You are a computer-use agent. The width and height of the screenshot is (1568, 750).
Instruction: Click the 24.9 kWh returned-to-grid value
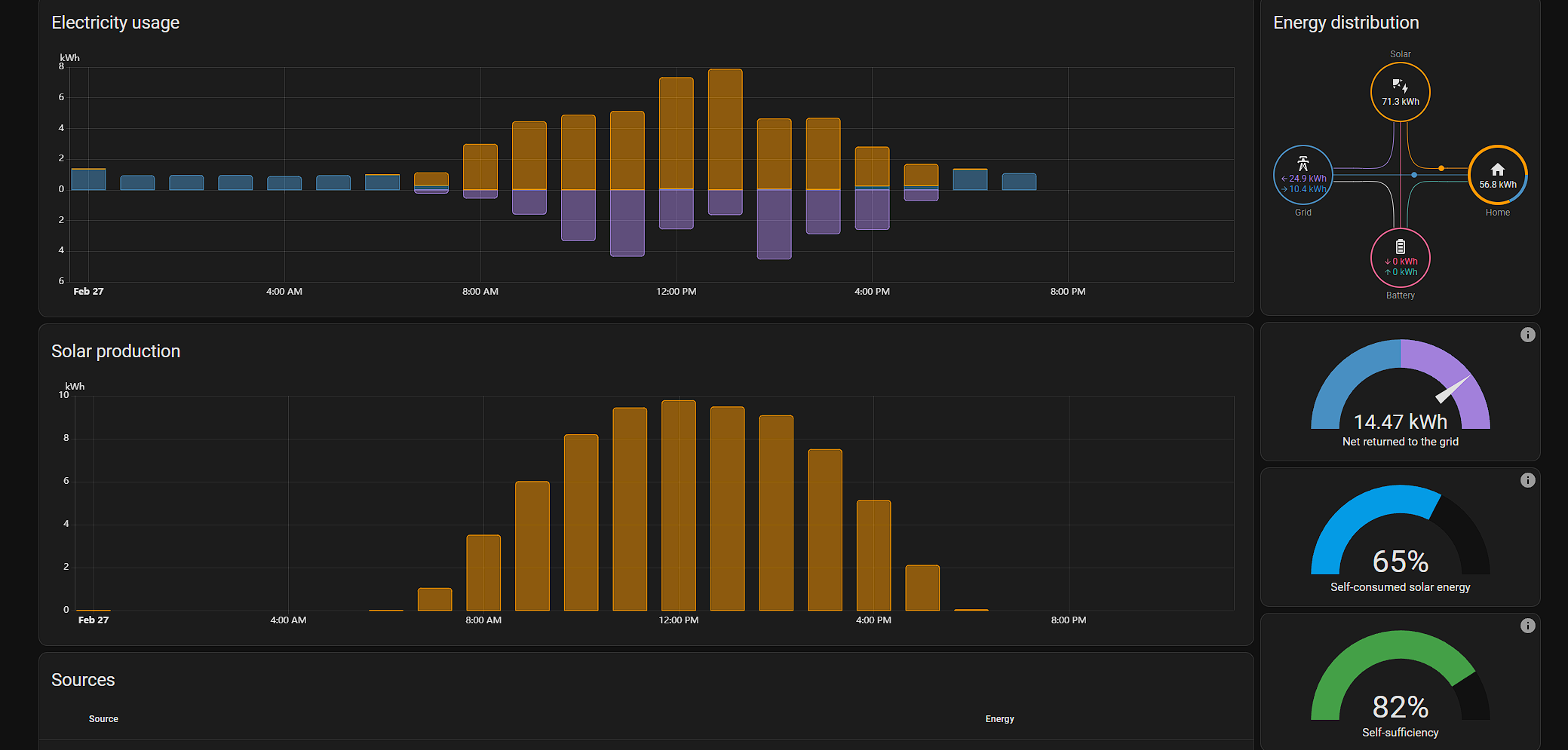tap(1307, 179)
